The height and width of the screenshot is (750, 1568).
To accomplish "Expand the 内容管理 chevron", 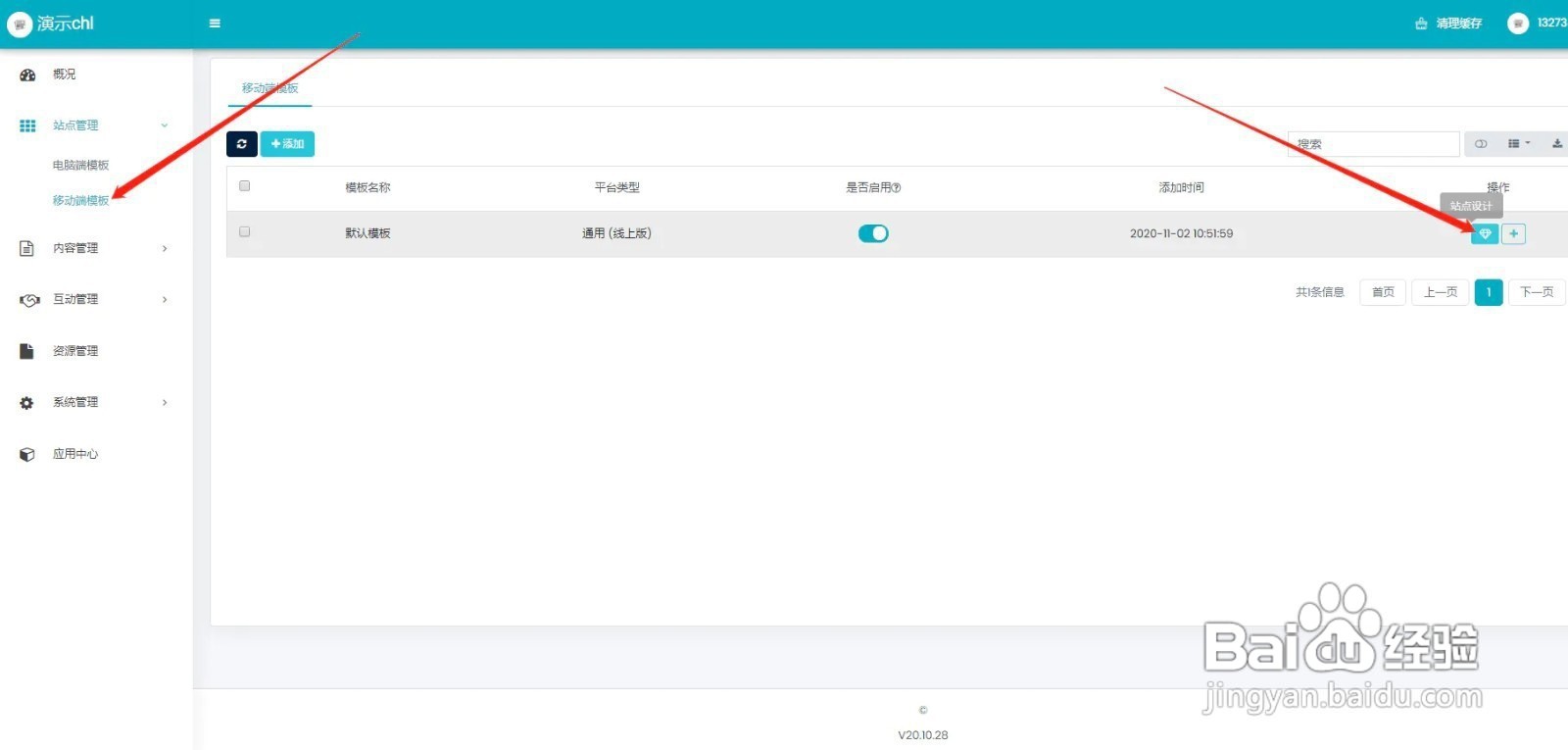I will [x=165, y=248].
